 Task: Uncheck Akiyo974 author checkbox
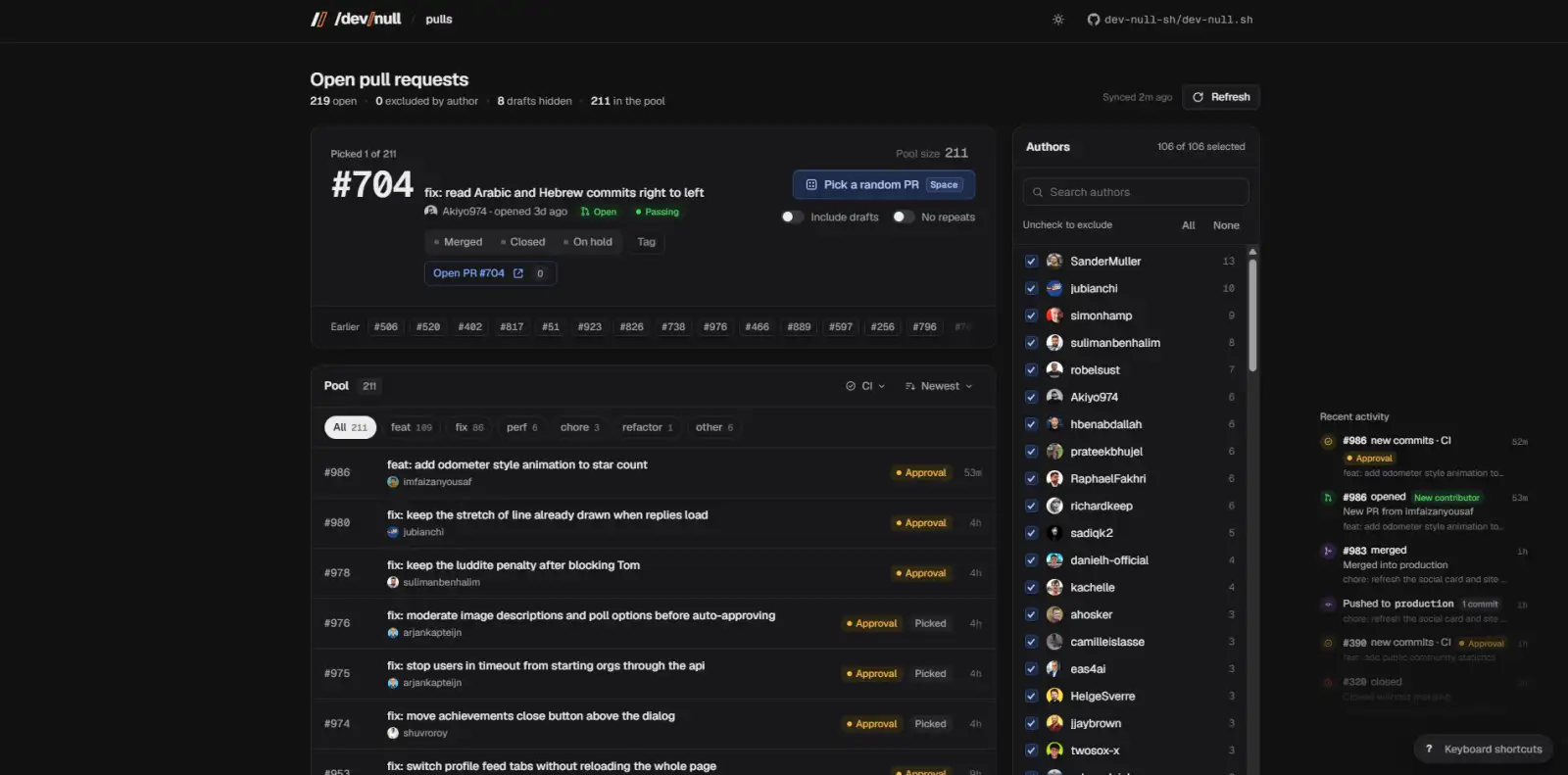(x=1031, y=398)
